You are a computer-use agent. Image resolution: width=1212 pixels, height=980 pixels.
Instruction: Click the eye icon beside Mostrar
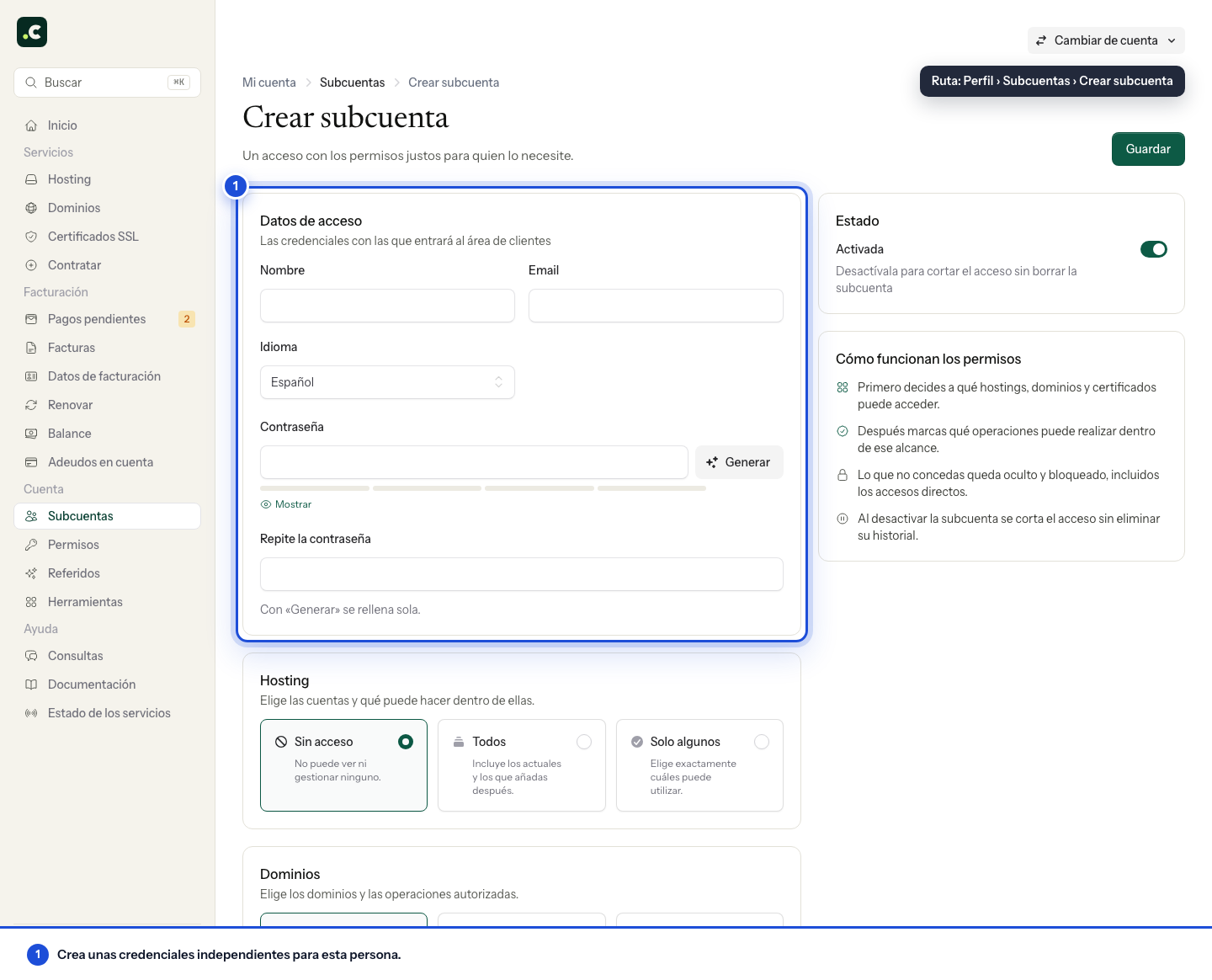pyautogui.click(x=266, y=504)
